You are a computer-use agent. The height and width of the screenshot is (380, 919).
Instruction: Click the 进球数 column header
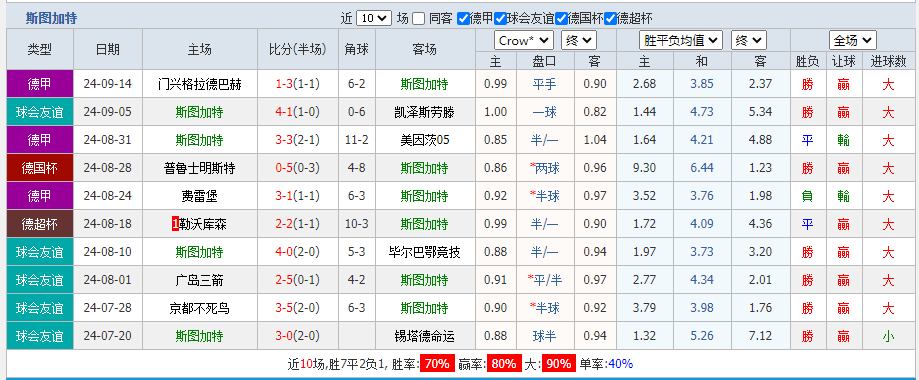pos(889,61)
